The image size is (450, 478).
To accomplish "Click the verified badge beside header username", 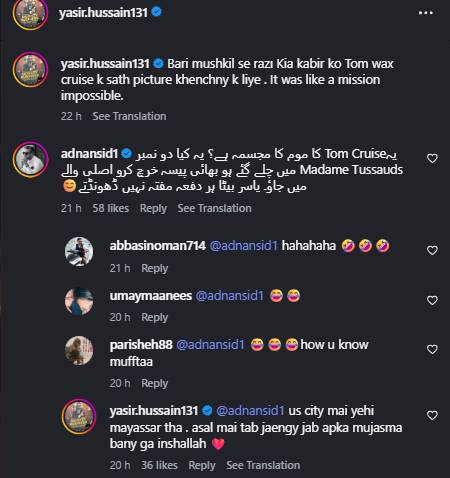I will (157, 12).
